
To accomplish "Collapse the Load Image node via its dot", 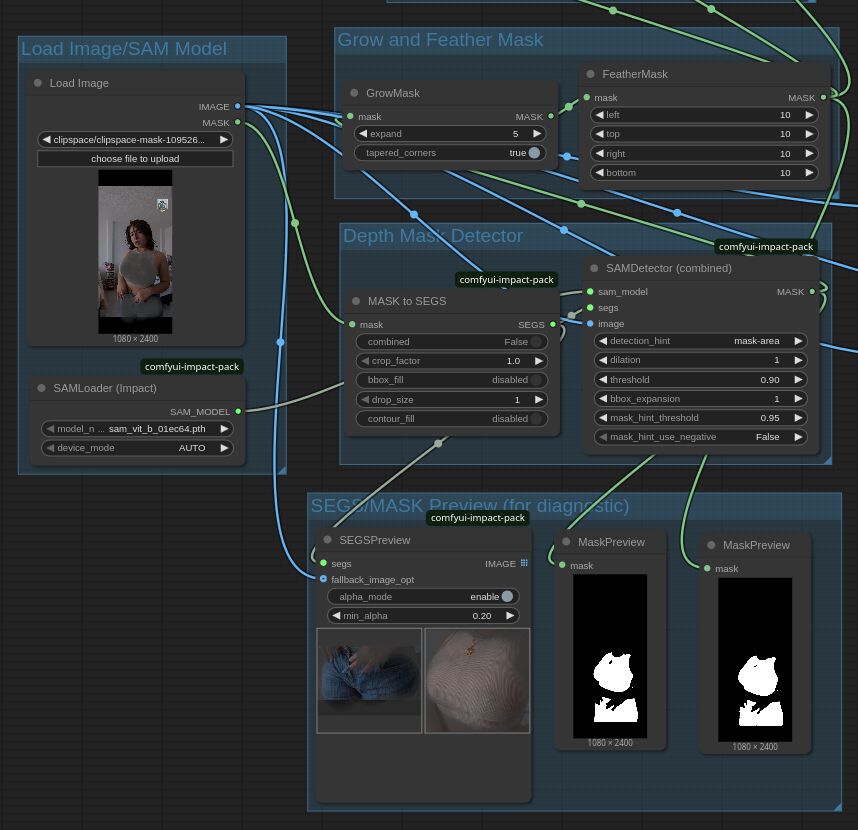I will click(x=38, y=83).
